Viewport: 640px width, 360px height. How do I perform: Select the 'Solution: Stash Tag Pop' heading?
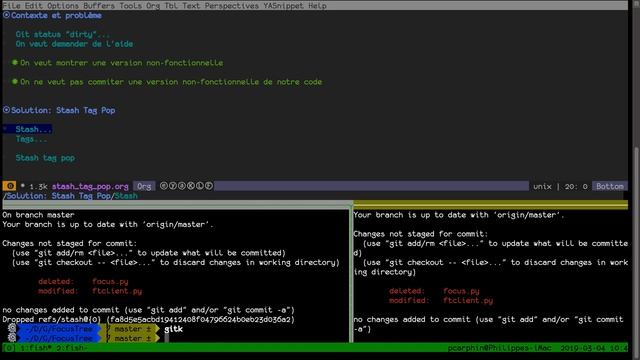tap(63, 110)
